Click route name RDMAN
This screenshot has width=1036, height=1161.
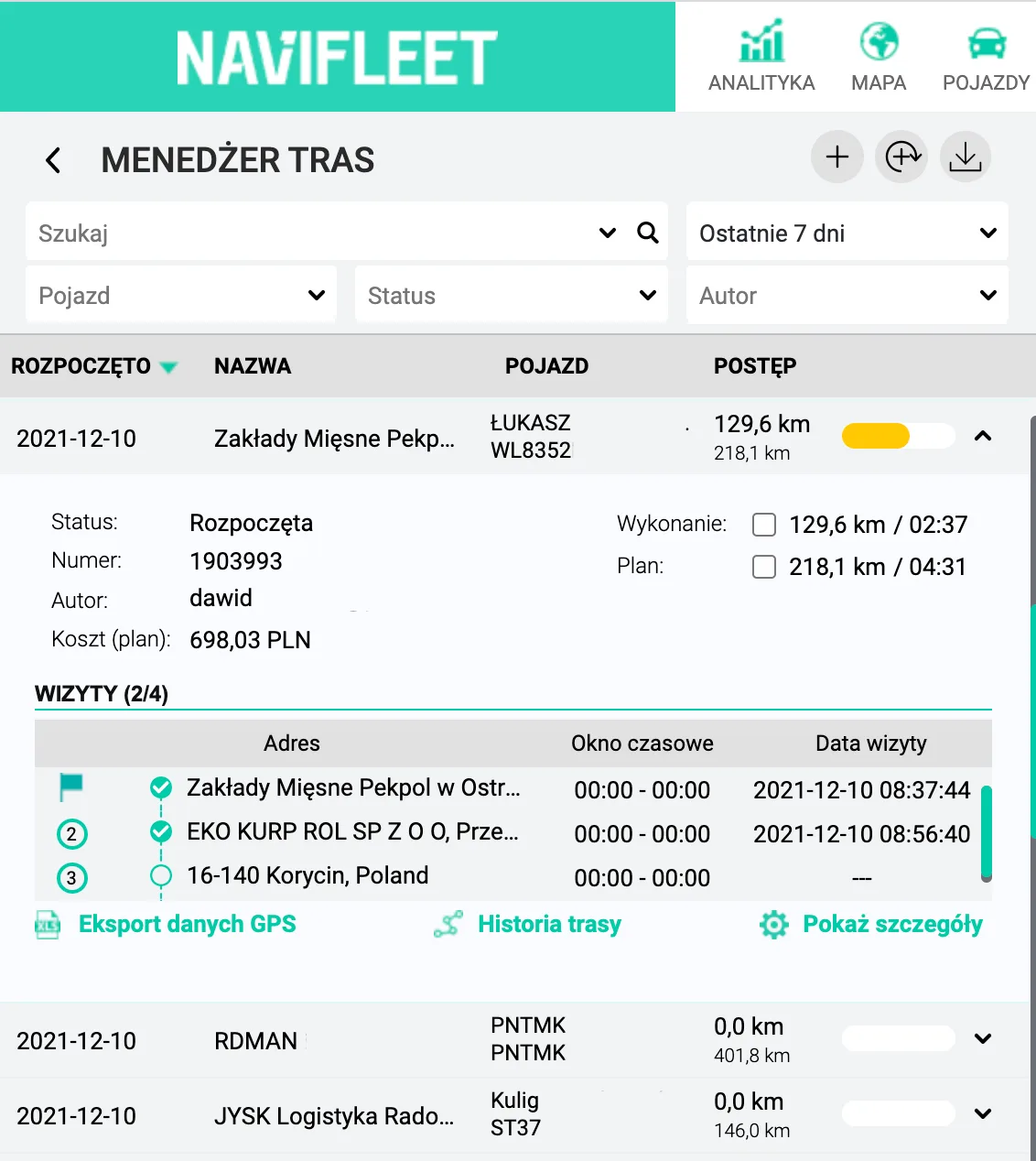click(255, 1041)
